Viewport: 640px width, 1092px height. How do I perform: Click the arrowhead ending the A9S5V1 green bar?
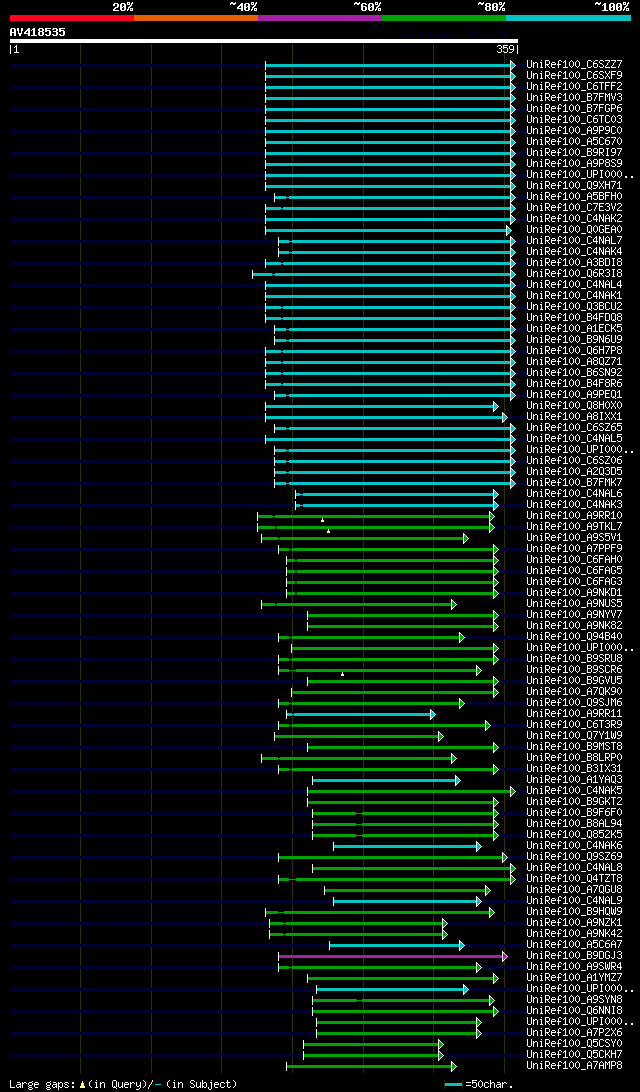466,538
